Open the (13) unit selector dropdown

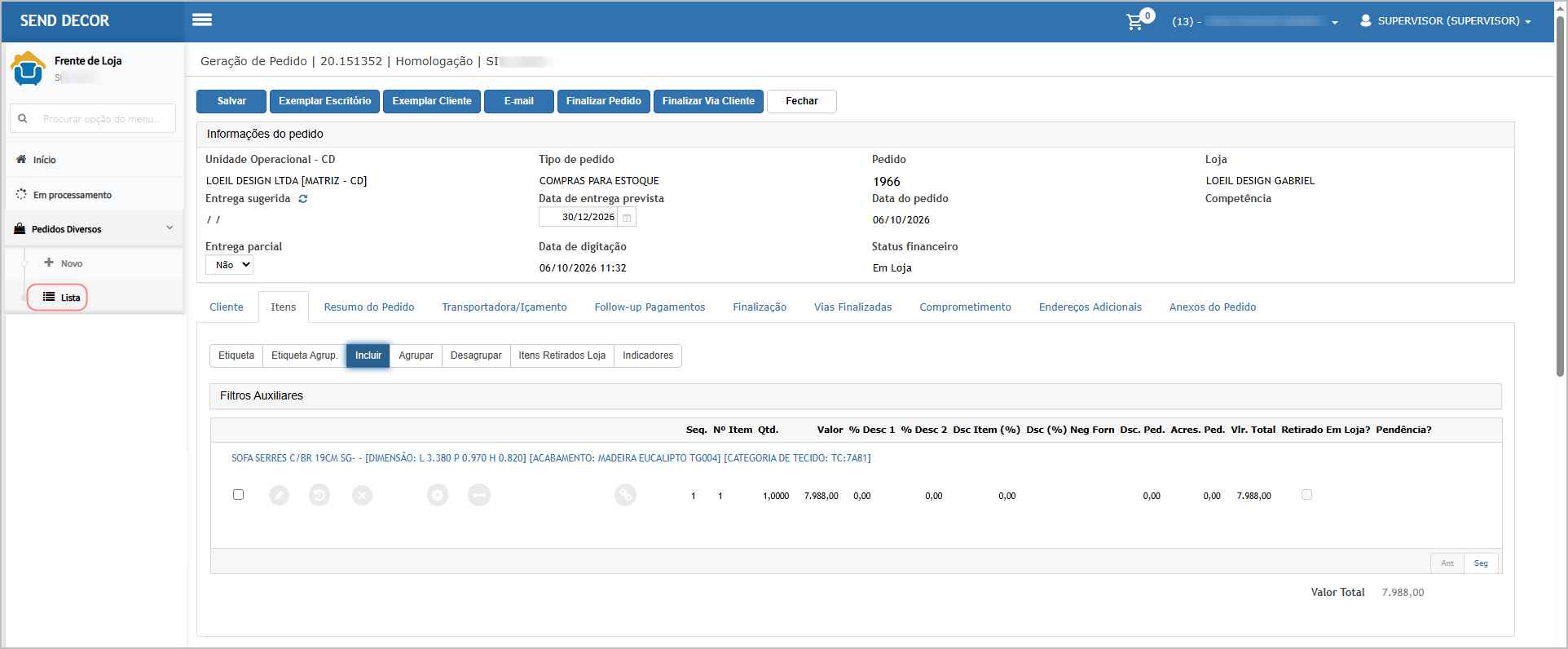click(x=1255, y=21)
